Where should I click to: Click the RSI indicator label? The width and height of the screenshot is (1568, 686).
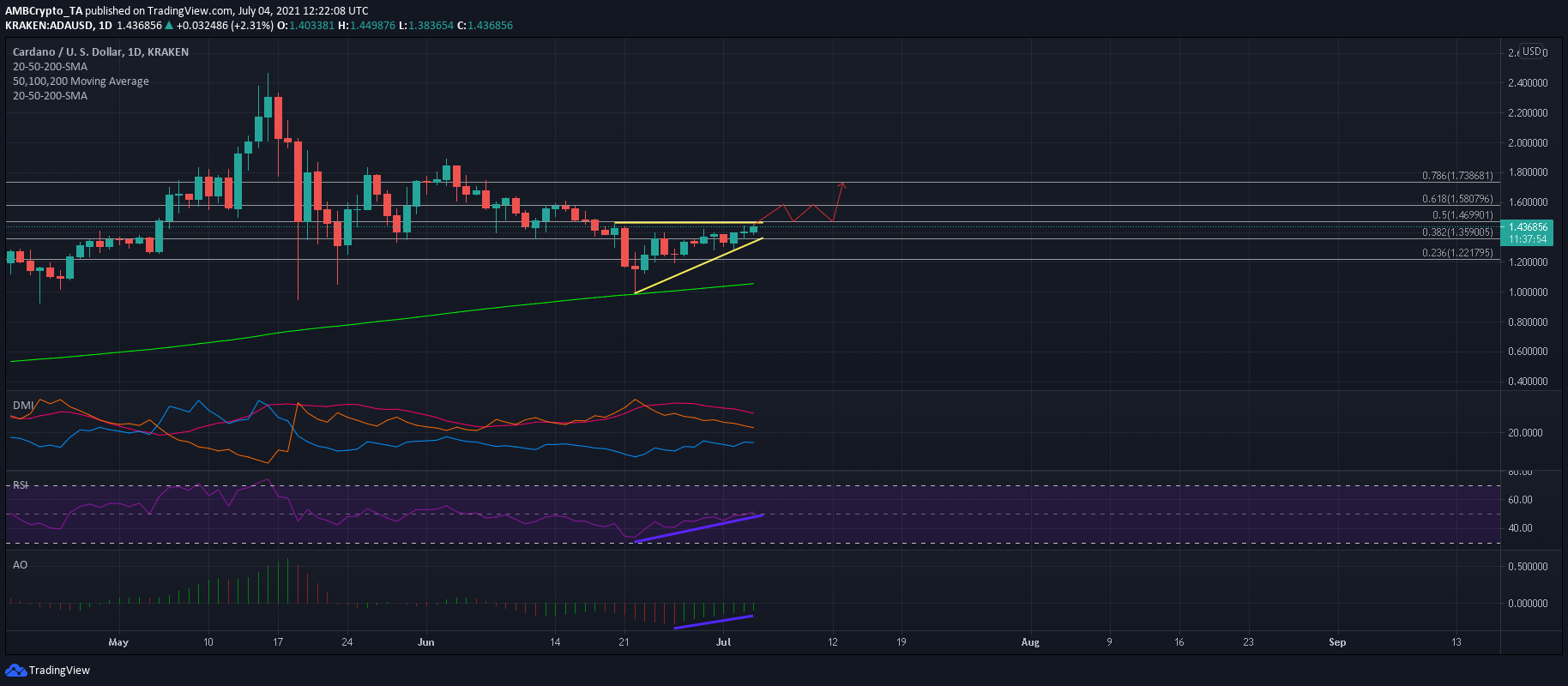pos(20,485)
